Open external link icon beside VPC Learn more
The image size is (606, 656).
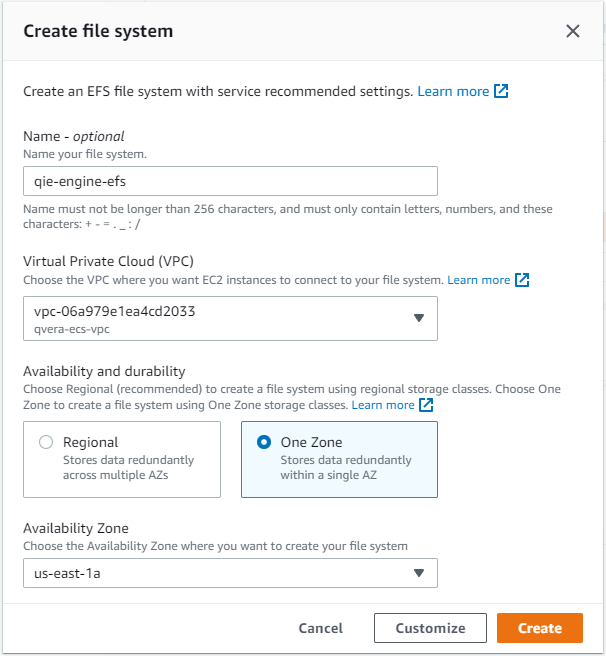click(522, 280)
